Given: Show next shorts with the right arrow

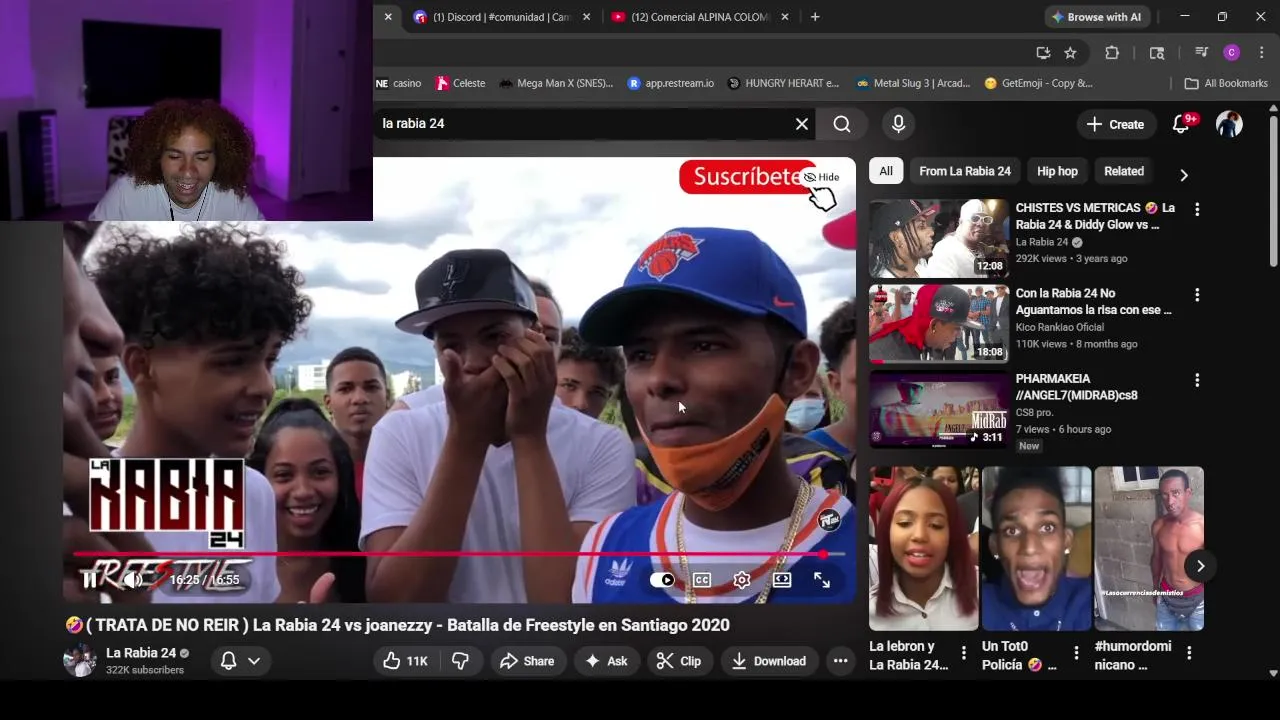Looking at the screenshot, I should pos(1200,566).
